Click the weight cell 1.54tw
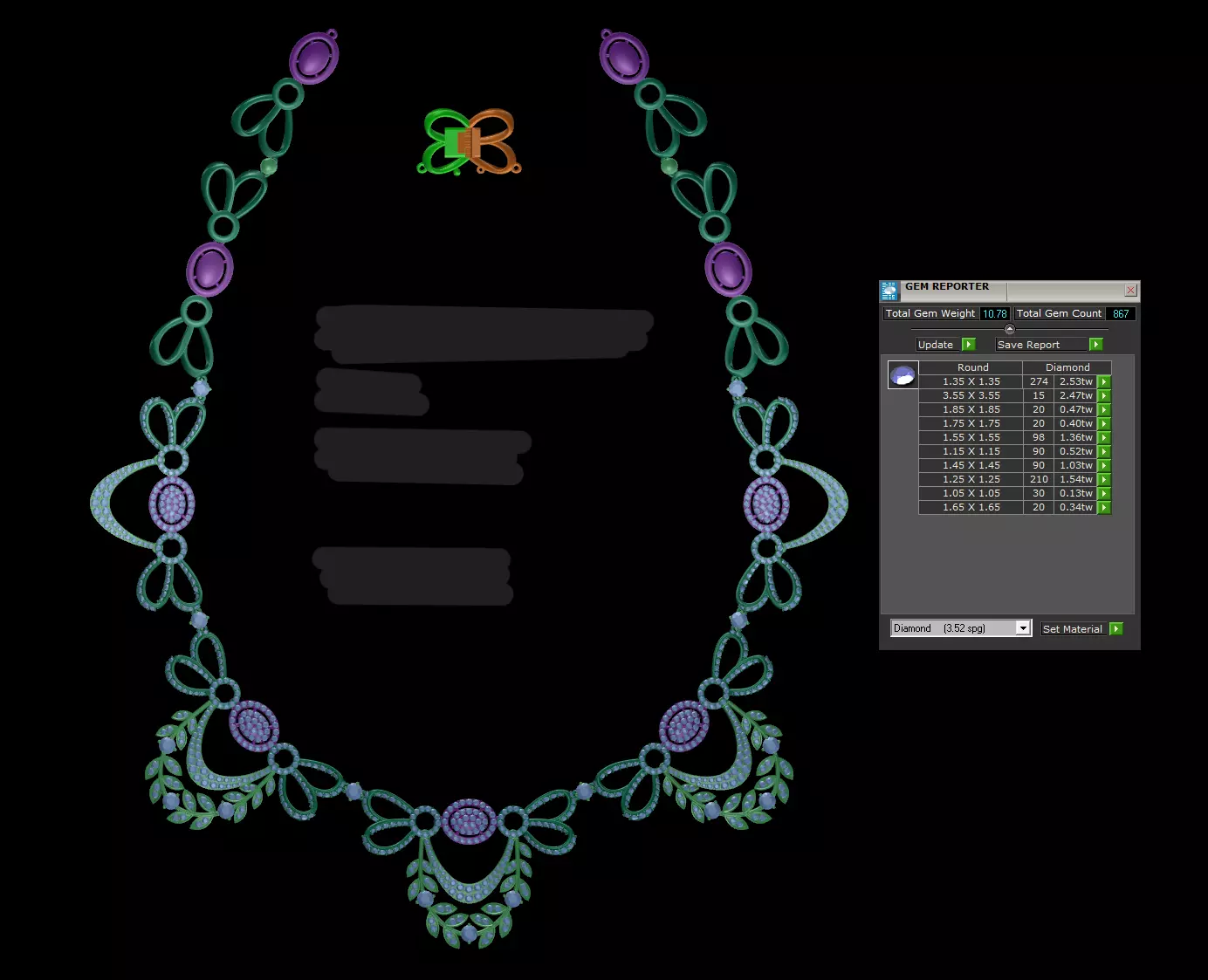This screenshot has width=1208, height=980. [1076, 479]
